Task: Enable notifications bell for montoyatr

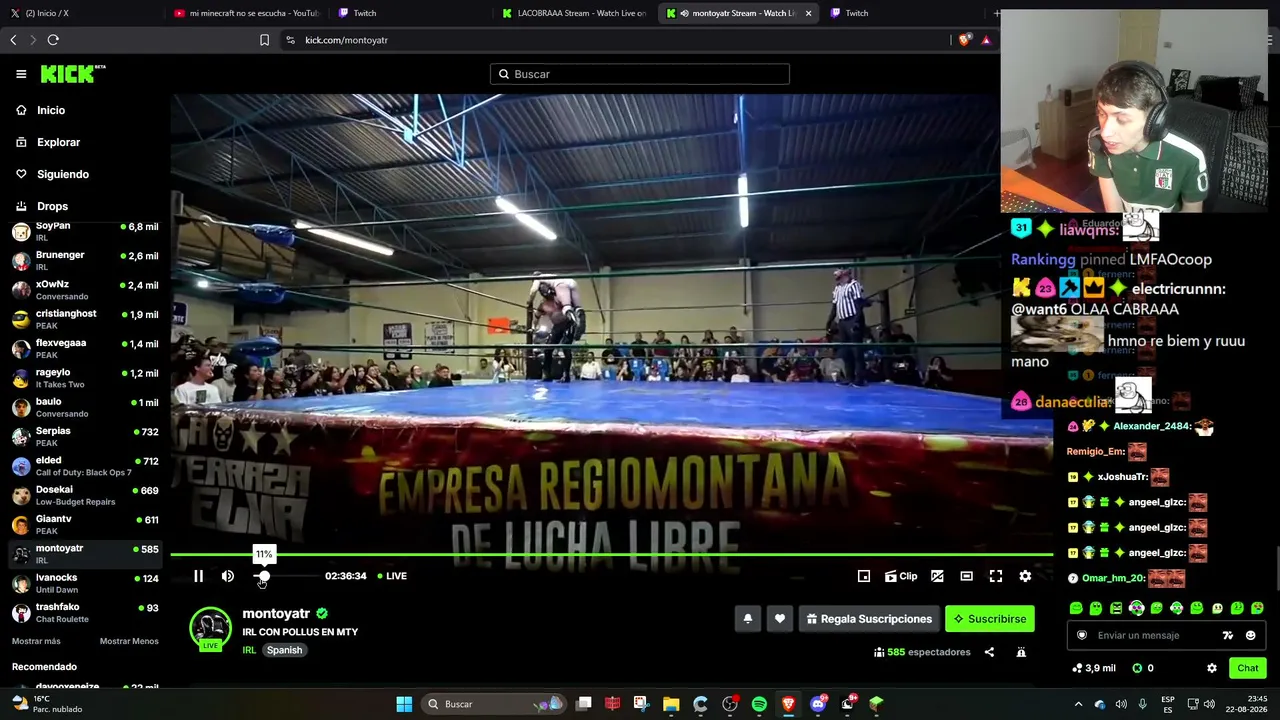Action: tap(747, 619)
